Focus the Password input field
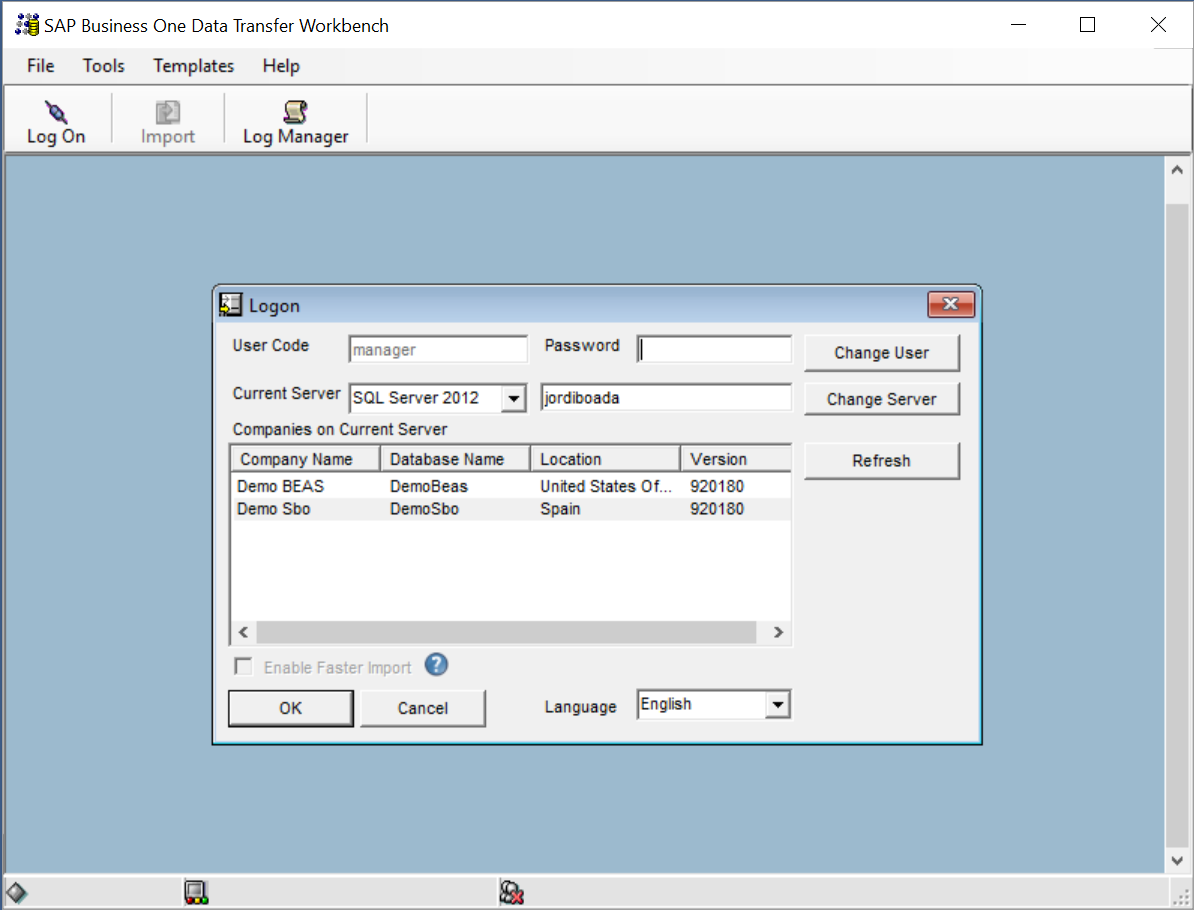1194x910 pixels. pyautogui.click(x=714, y=350)
